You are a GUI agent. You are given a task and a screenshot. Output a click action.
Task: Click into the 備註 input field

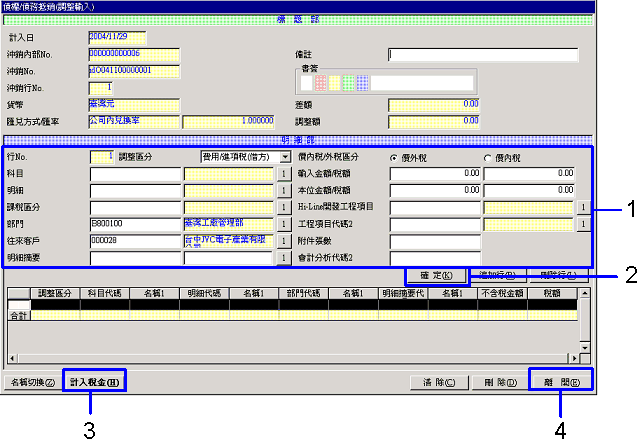click(483, 55)
